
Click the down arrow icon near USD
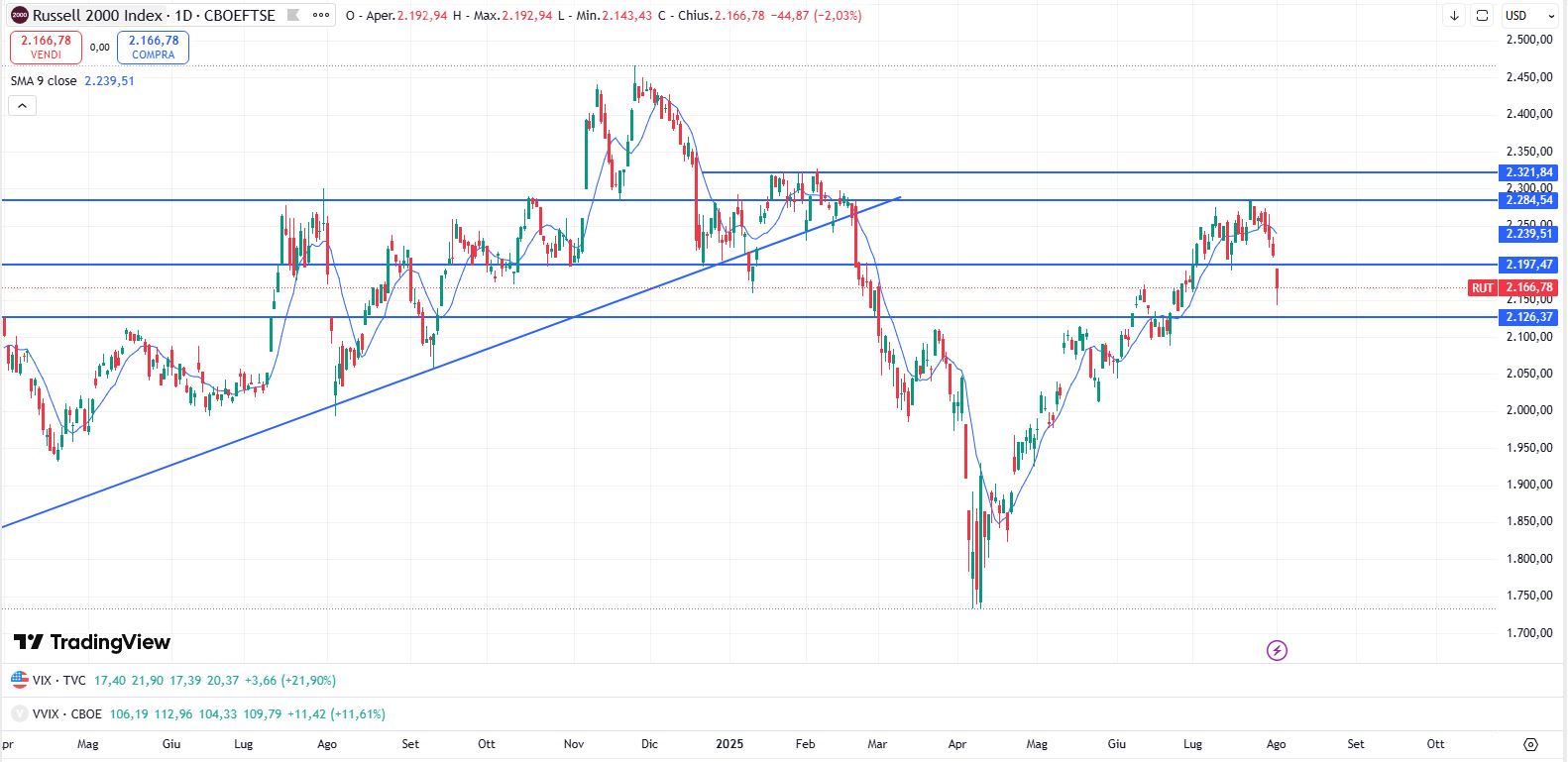(1454, 16)
